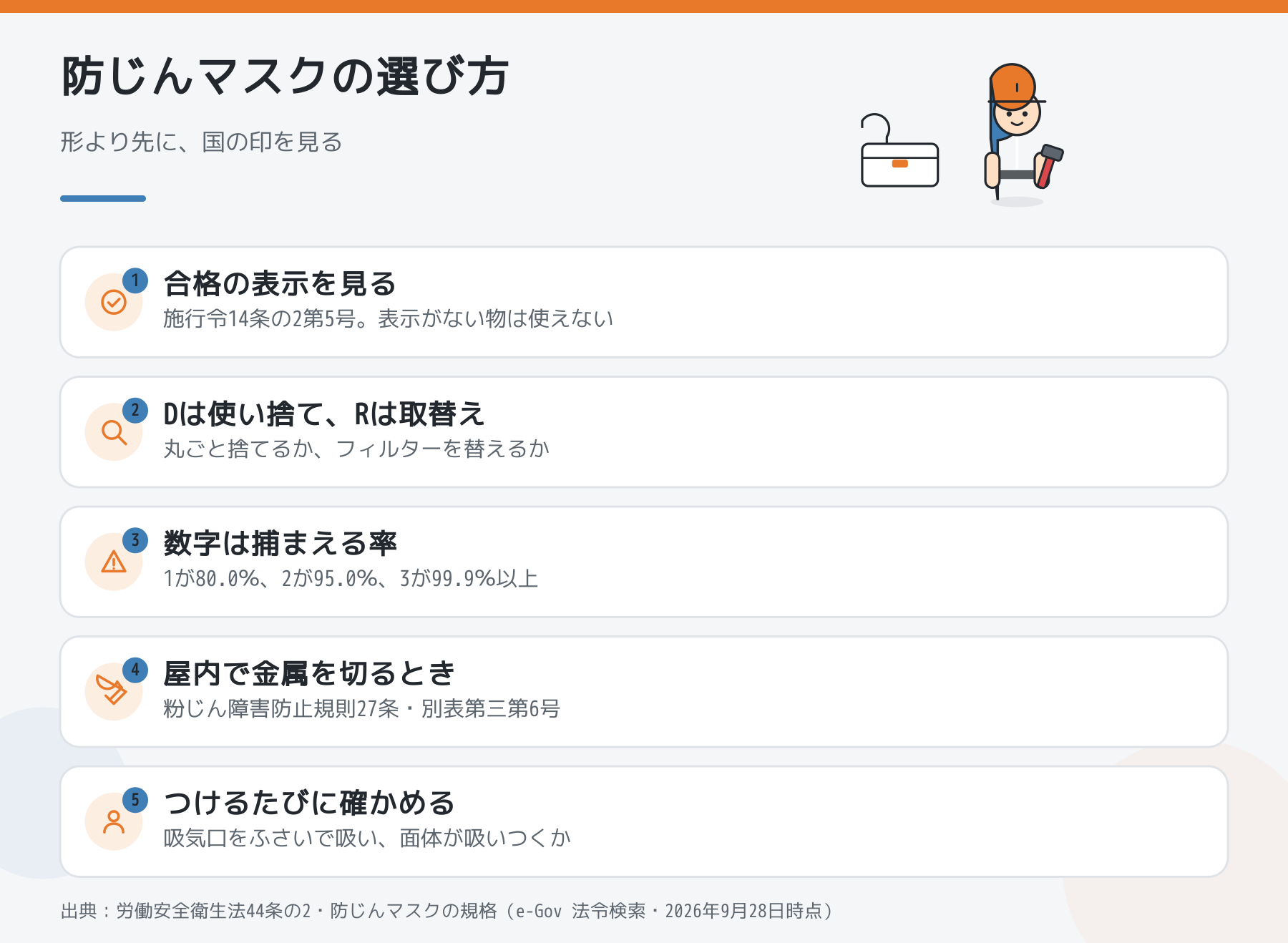The height and width of the screenshot is (943, 1288).
Task: Click the number 2 badge
Action: [135, 411]
